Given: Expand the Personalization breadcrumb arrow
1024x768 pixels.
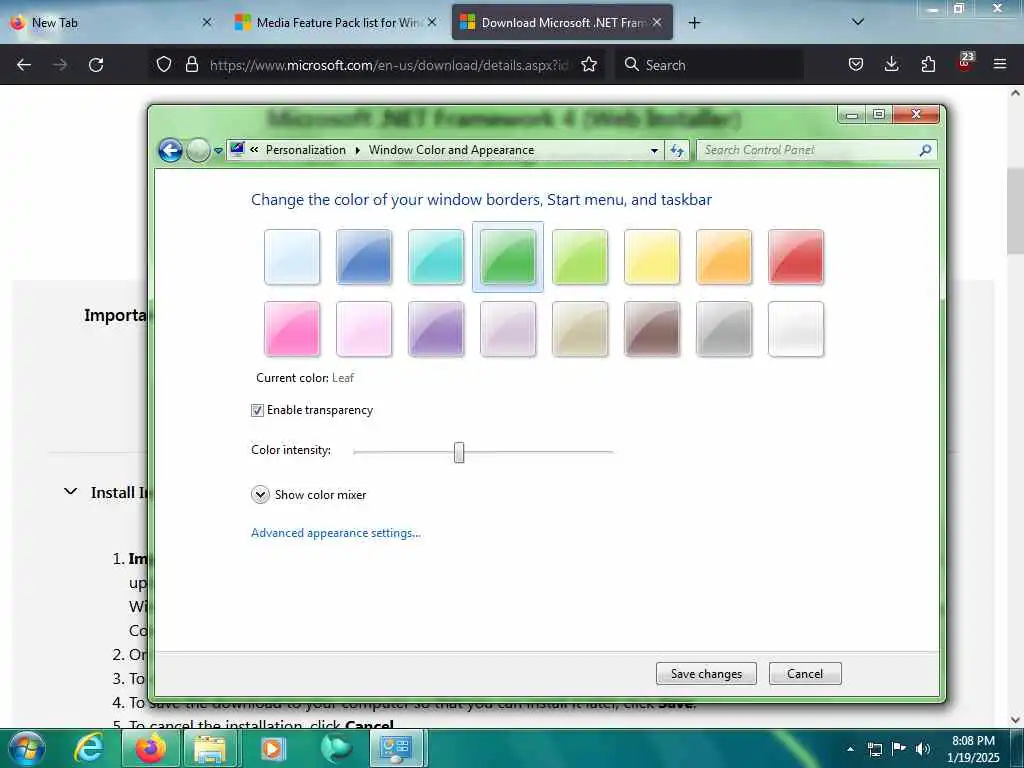Looking at the screenshot, I should coord(357,150).
